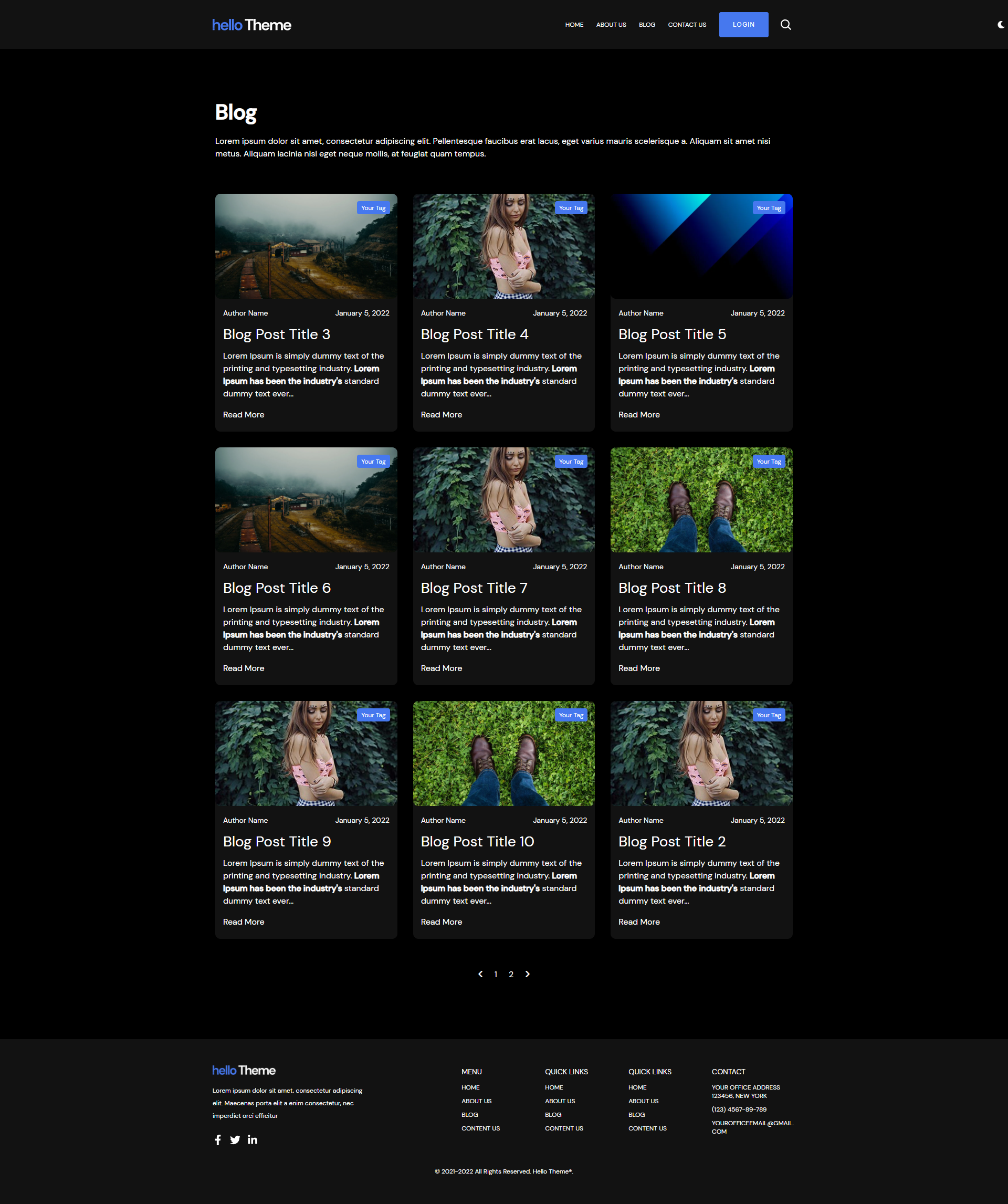Go to the next page with the right chevron
The image size is (1008, 1204).
point(528,974)
